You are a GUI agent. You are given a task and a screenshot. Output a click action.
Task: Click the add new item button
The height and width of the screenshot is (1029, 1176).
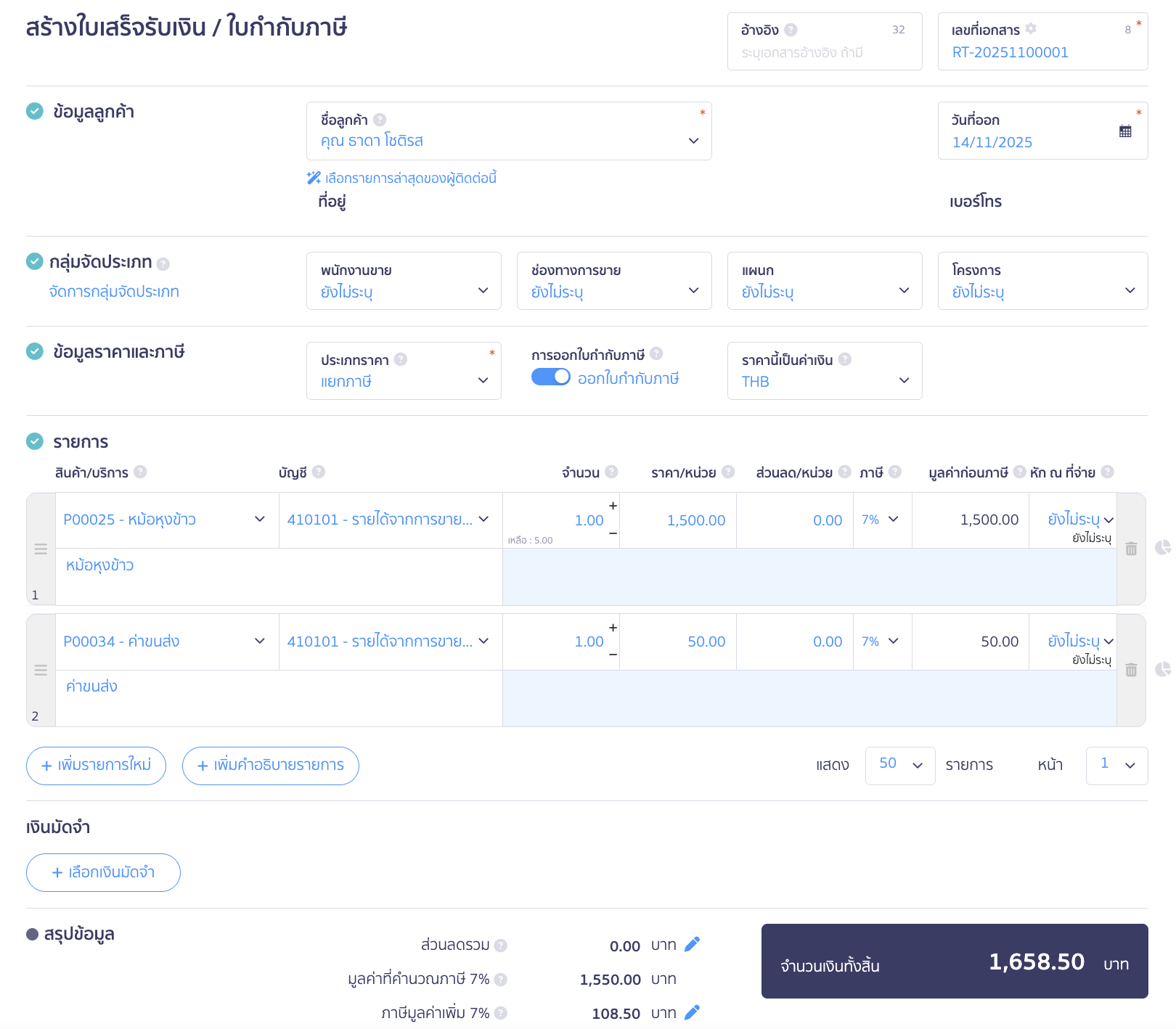96,766
